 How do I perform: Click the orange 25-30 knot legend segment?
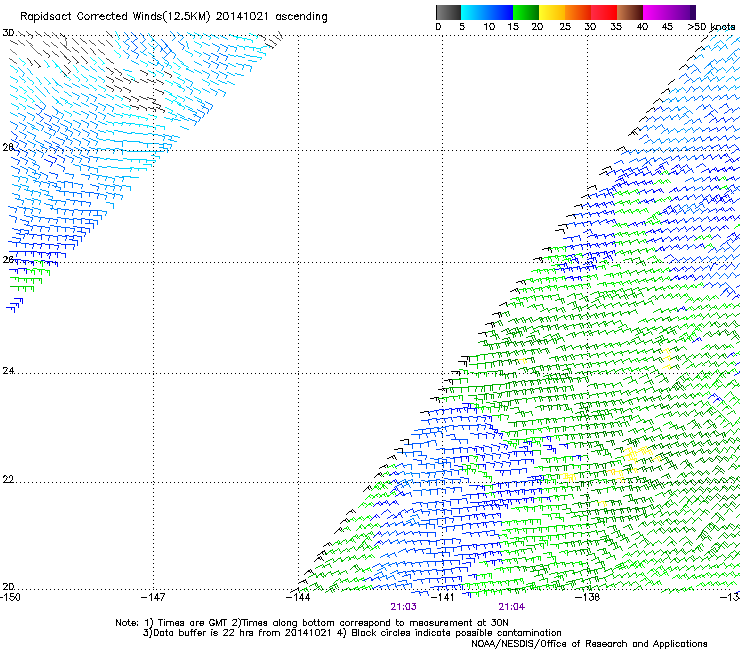point(578,12)
